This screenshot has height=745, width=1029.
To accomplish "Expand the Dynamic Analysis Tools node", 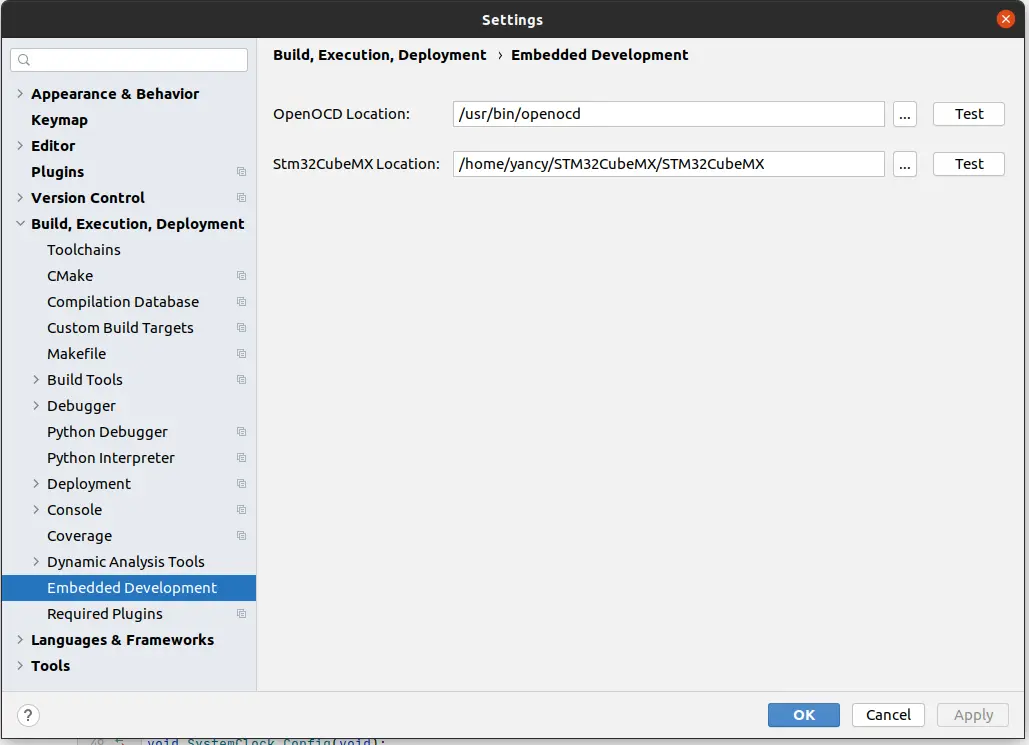I will [36, 562].
